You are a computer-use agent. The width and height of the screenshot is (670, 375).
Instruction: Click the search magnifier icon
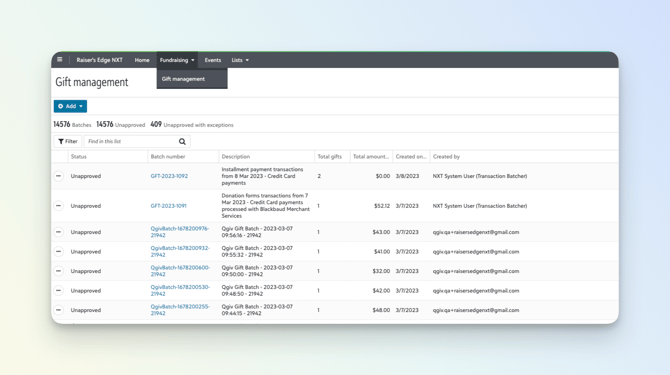click(x=182, y=141)
